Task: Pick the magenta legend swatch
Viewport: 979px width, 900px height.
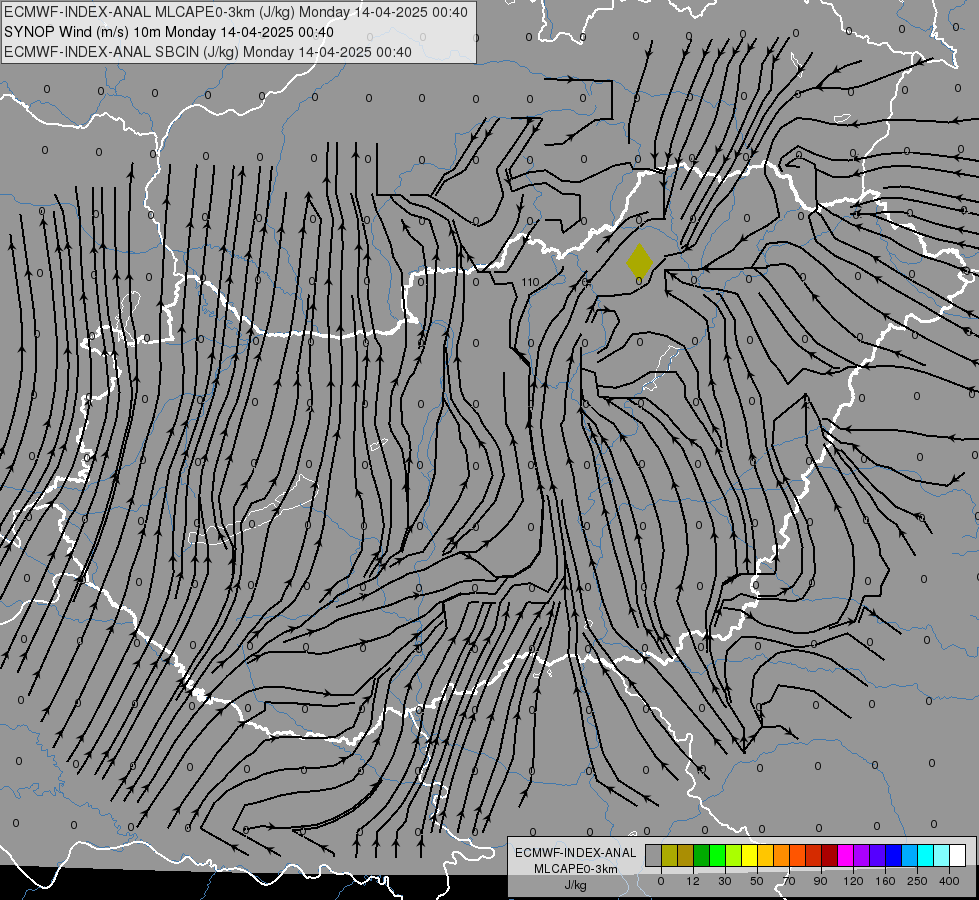Action: [846, 856]
